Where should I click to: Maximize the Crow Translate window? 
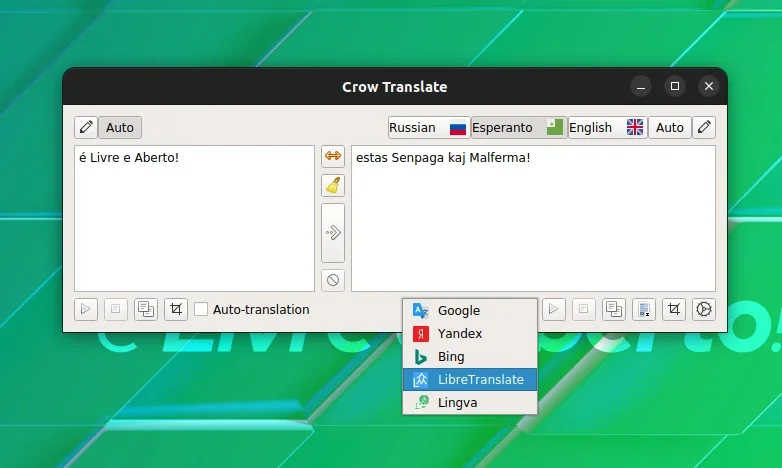675,86
